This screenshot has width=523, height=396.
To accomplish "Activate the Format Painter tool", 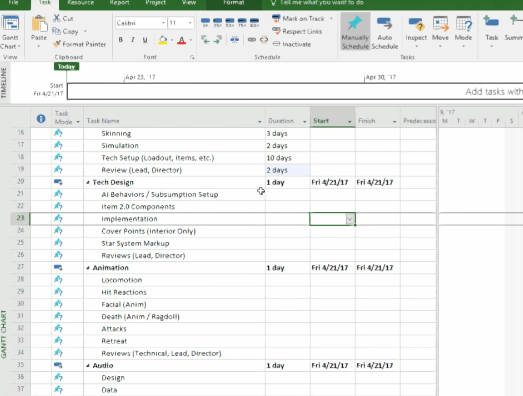I will click(79, 44).
